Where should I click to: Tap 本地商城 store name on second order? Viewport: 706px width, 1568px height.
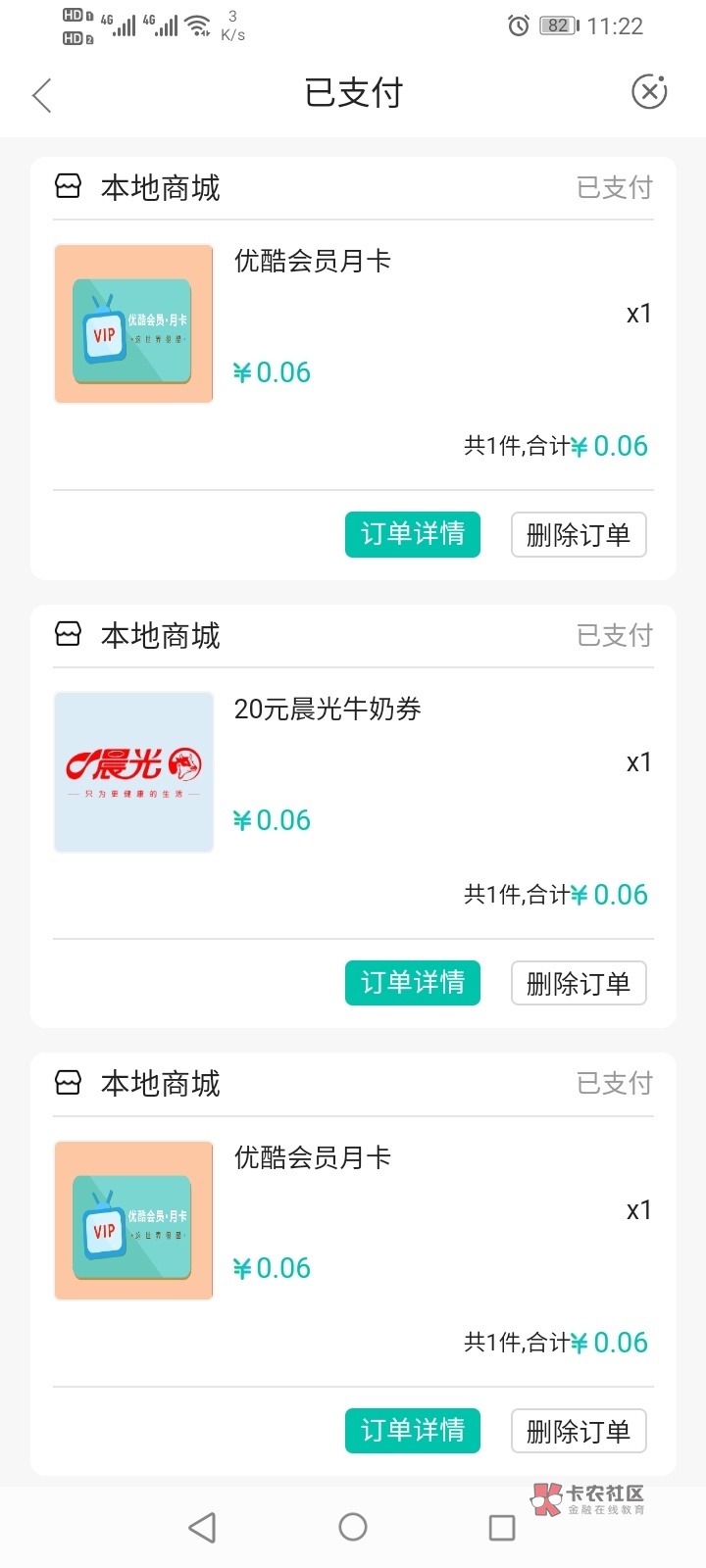[161, 635]
